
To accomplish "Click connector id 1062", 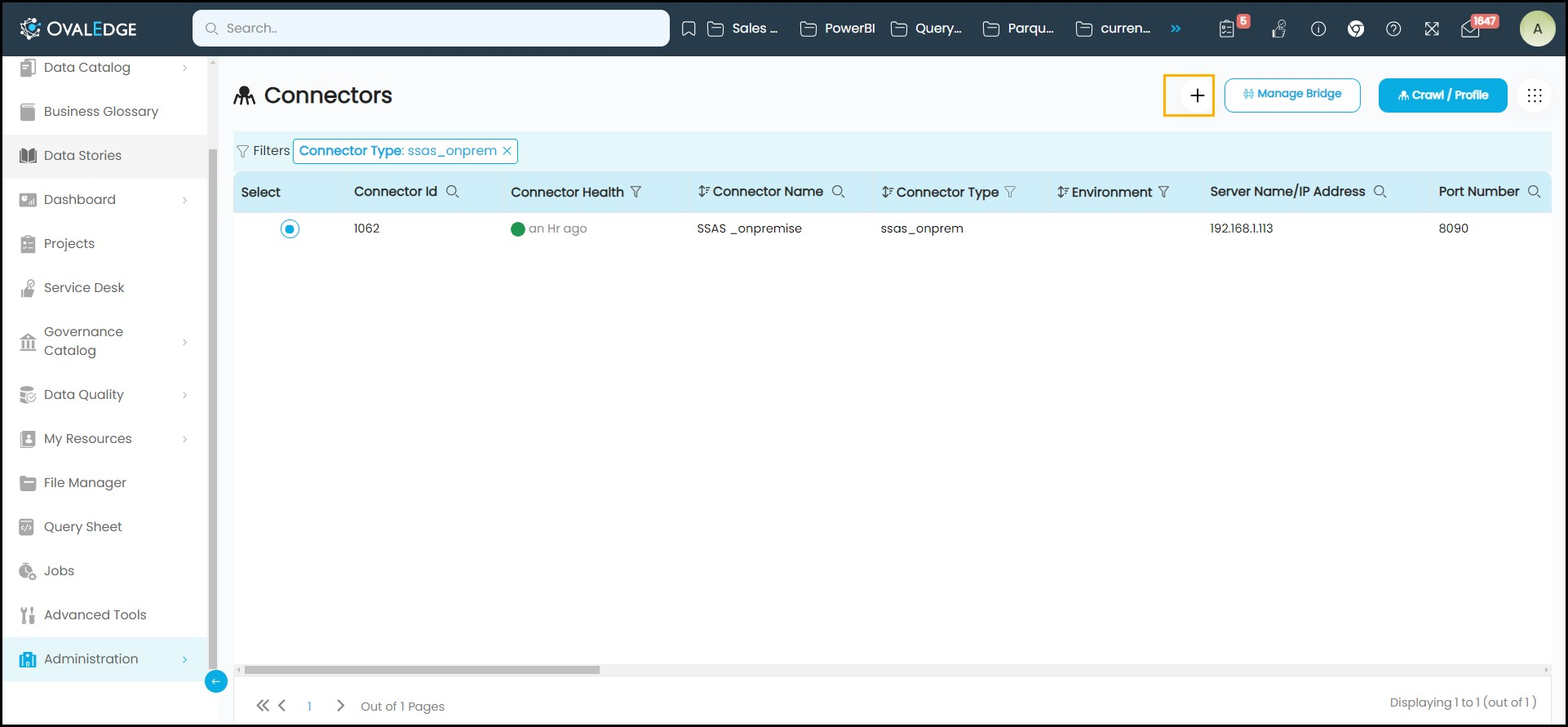I will click(366, 228).
